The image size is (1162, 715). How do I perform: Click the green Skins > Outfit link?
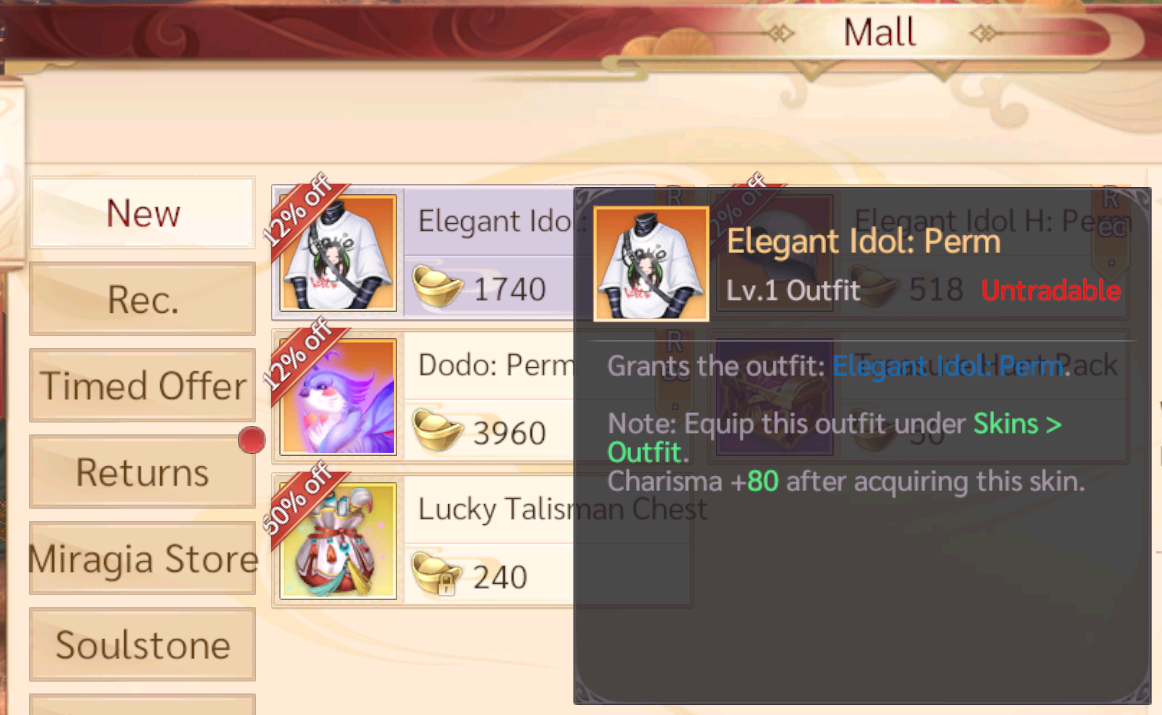(x=834, y=438)
